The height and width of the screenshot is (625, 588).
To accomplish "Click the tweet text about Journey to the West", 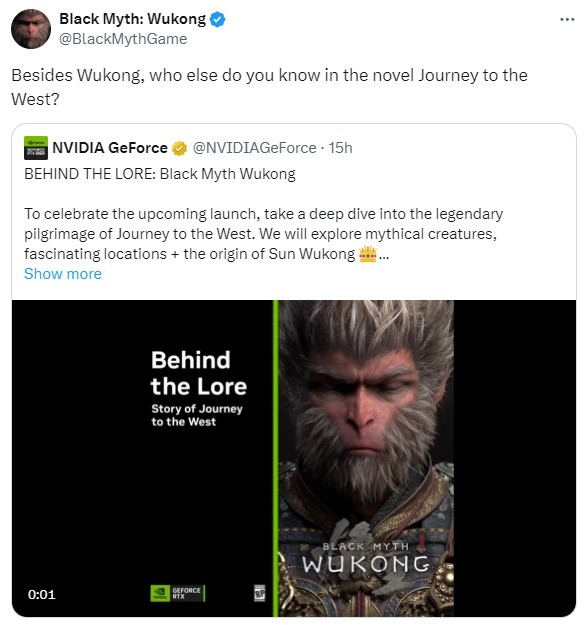I will click(269, 87).
